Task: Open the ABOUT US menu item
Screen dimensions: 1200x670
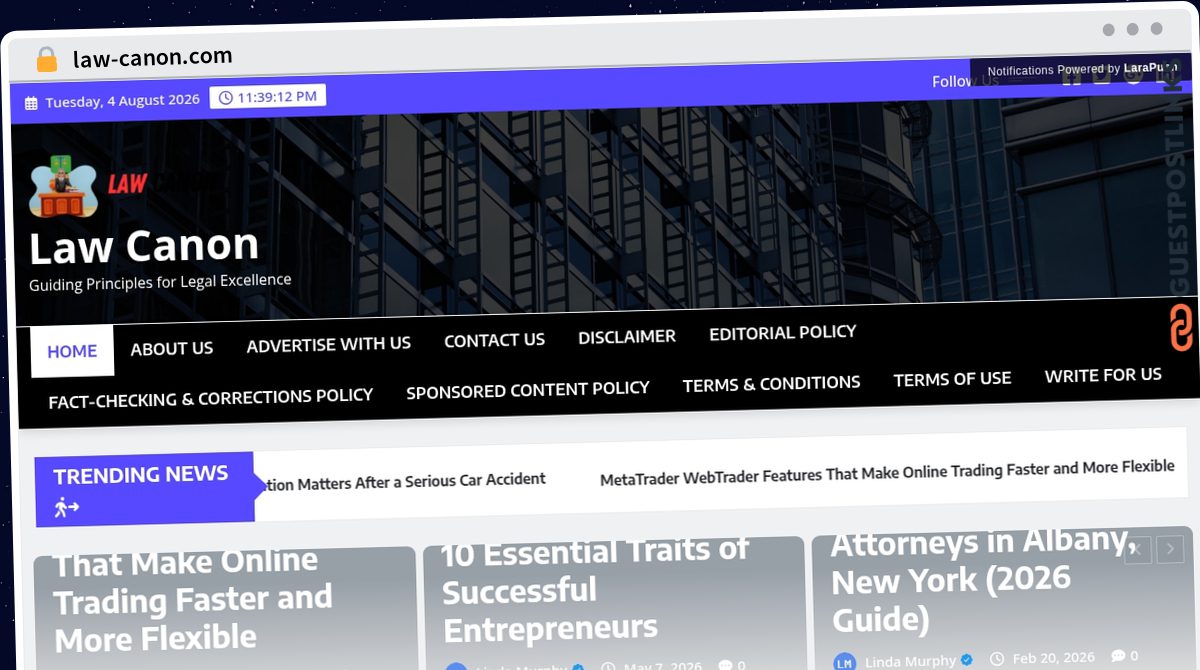Action: [172, 348]
